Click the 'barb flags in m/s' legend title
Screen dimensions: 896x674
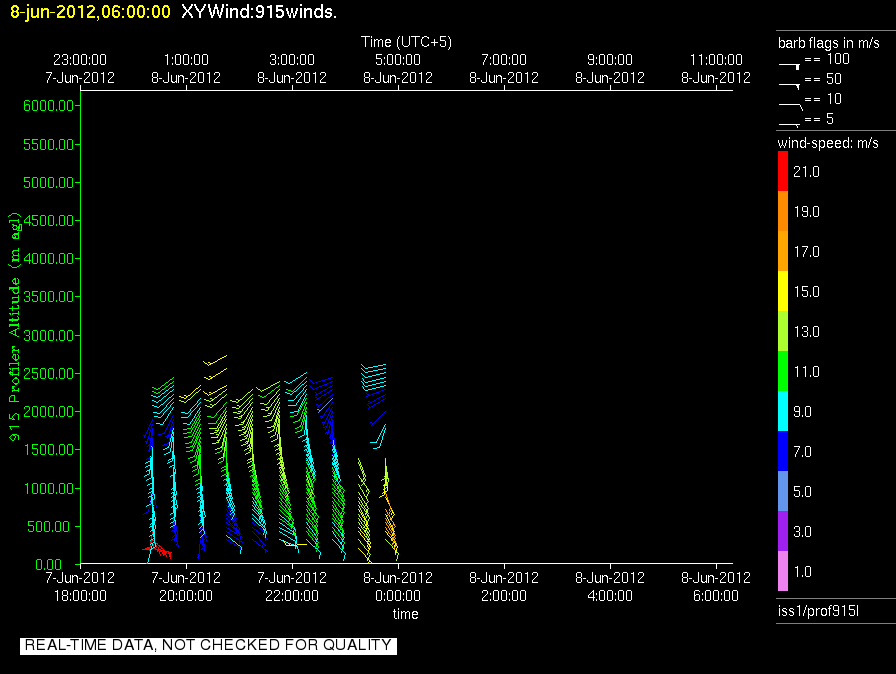pos(829,43)
